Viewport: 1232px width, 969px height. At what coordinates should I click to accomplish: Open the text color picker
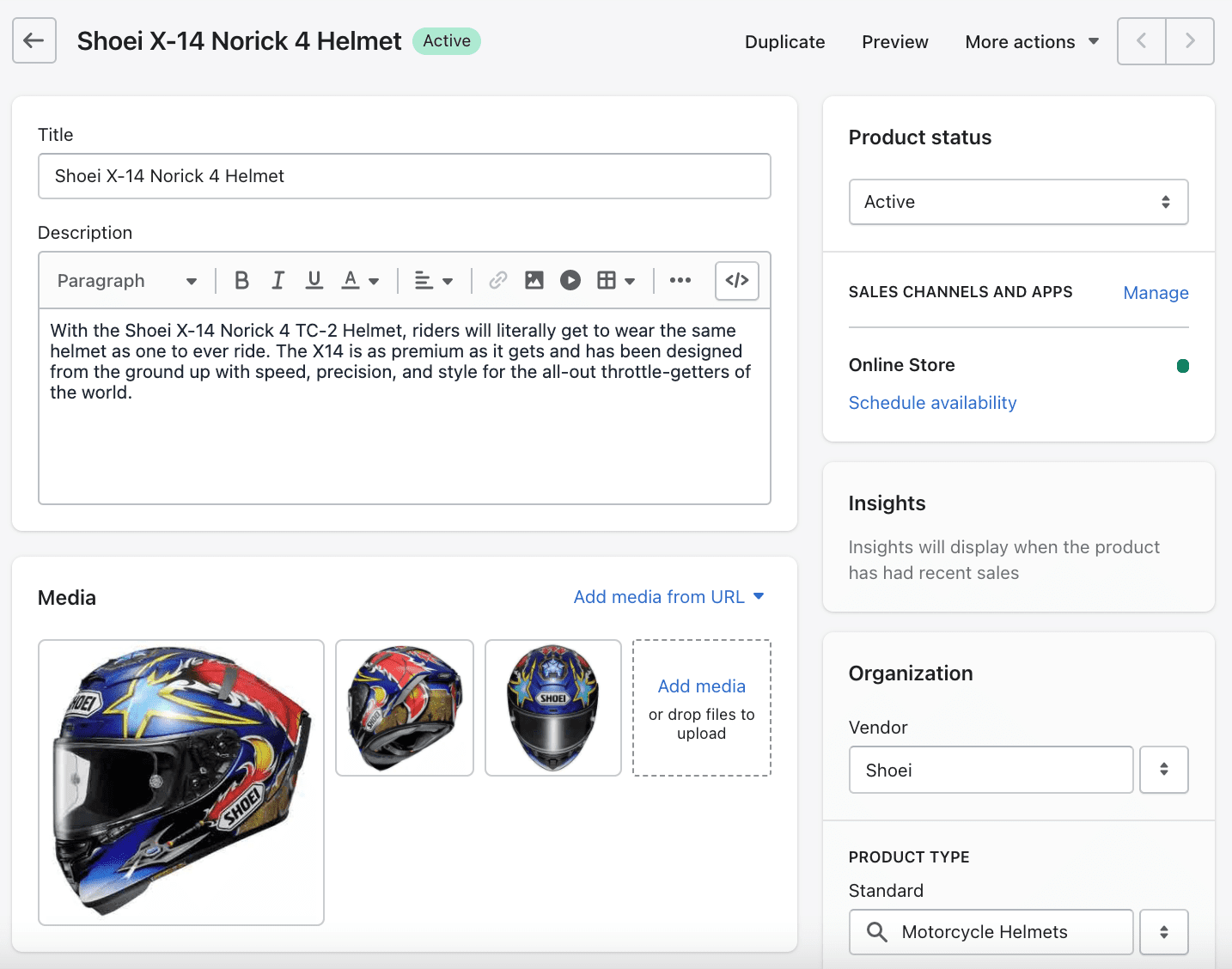(360, 280)
